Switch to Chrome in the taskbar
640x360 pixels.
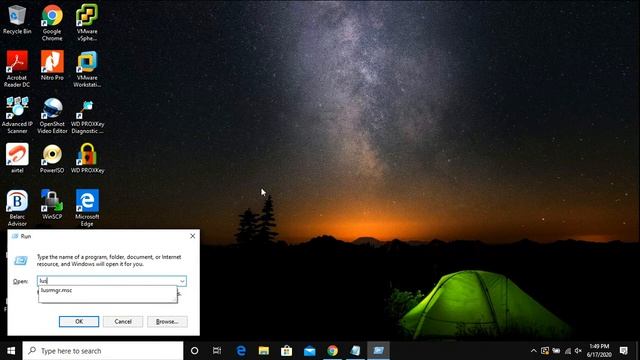[x=332, y=351]
